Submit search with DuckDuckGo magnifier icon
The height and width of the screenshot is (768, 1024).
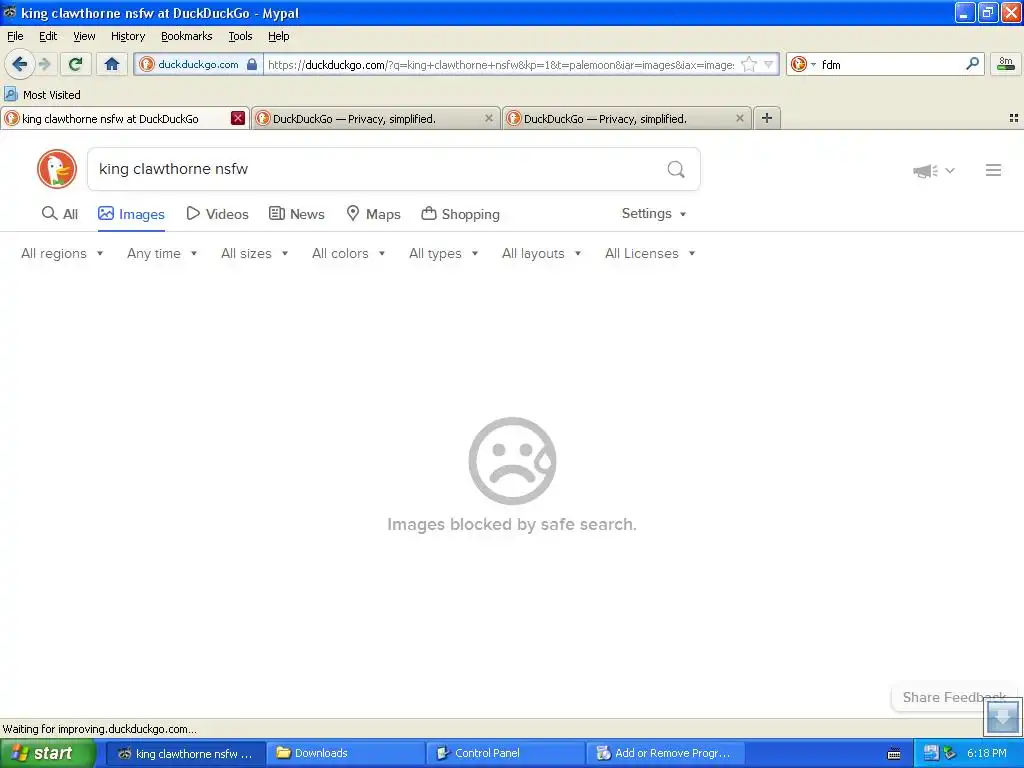676,169
